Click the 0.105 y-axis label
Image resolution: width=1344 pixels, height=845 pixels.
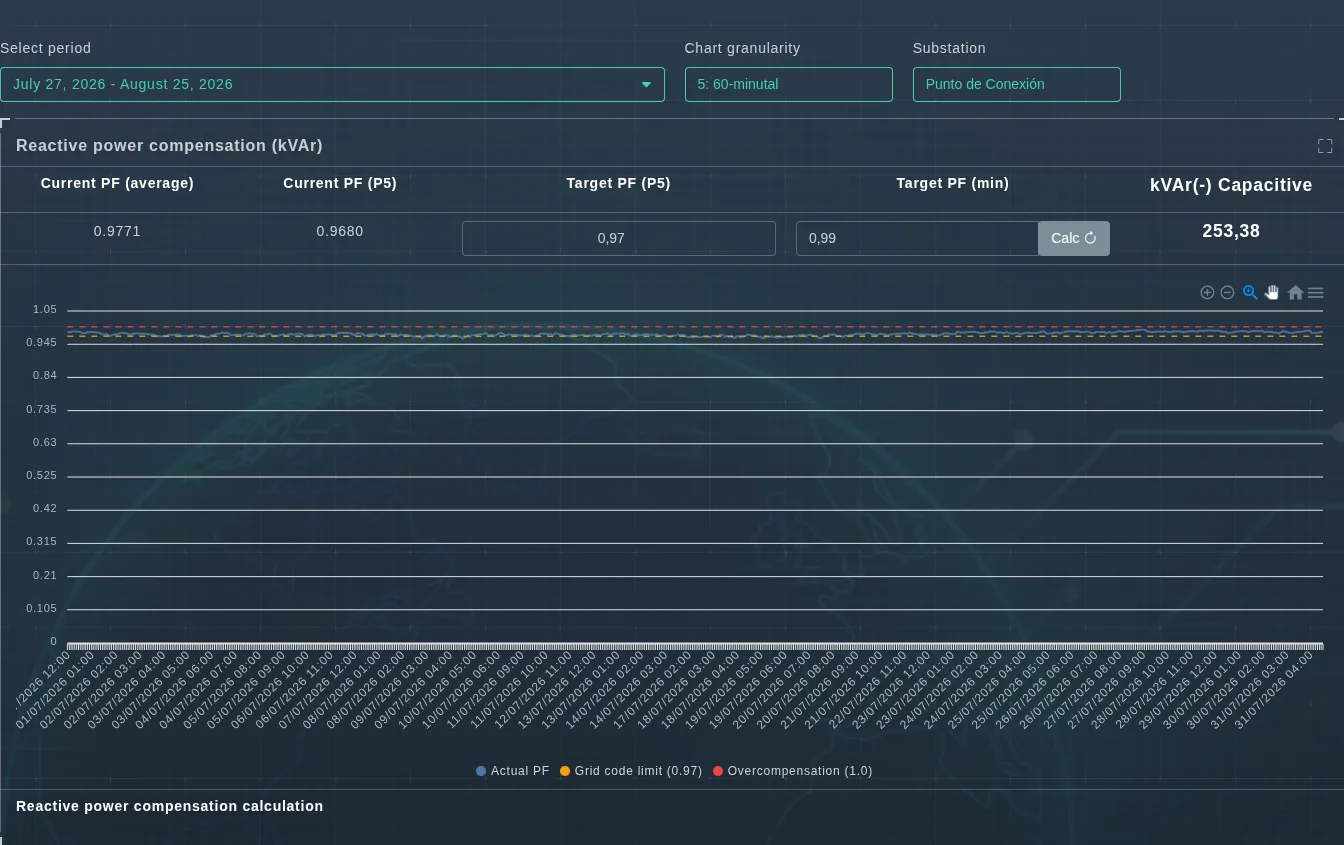tap(41, 609)
